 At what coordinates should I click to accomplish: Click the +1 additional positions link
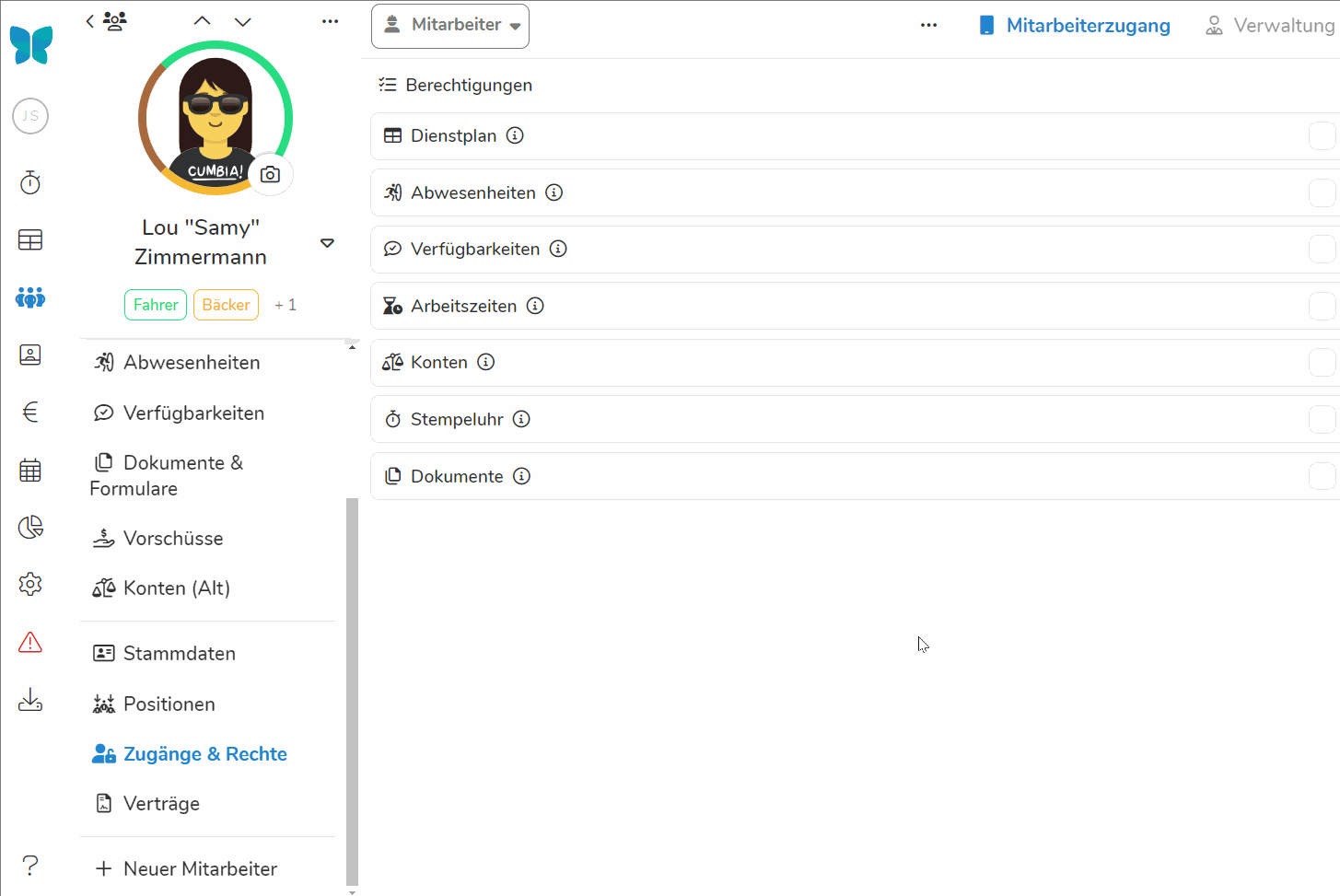pos(285,305)
